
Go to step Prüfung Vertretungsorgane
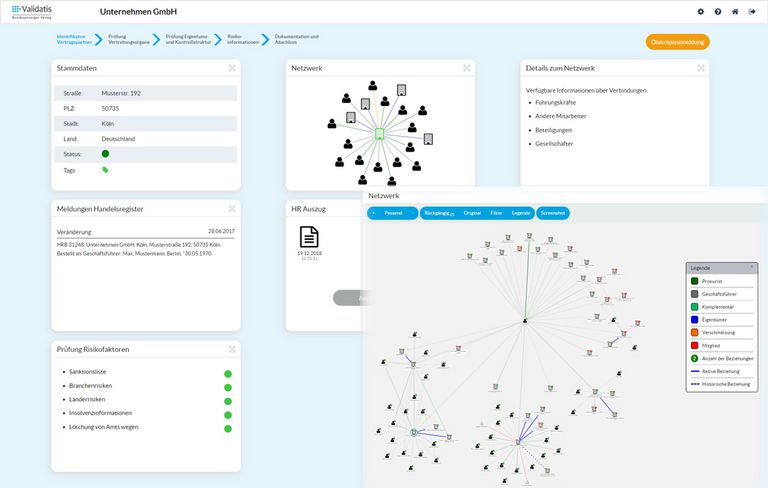129,39
